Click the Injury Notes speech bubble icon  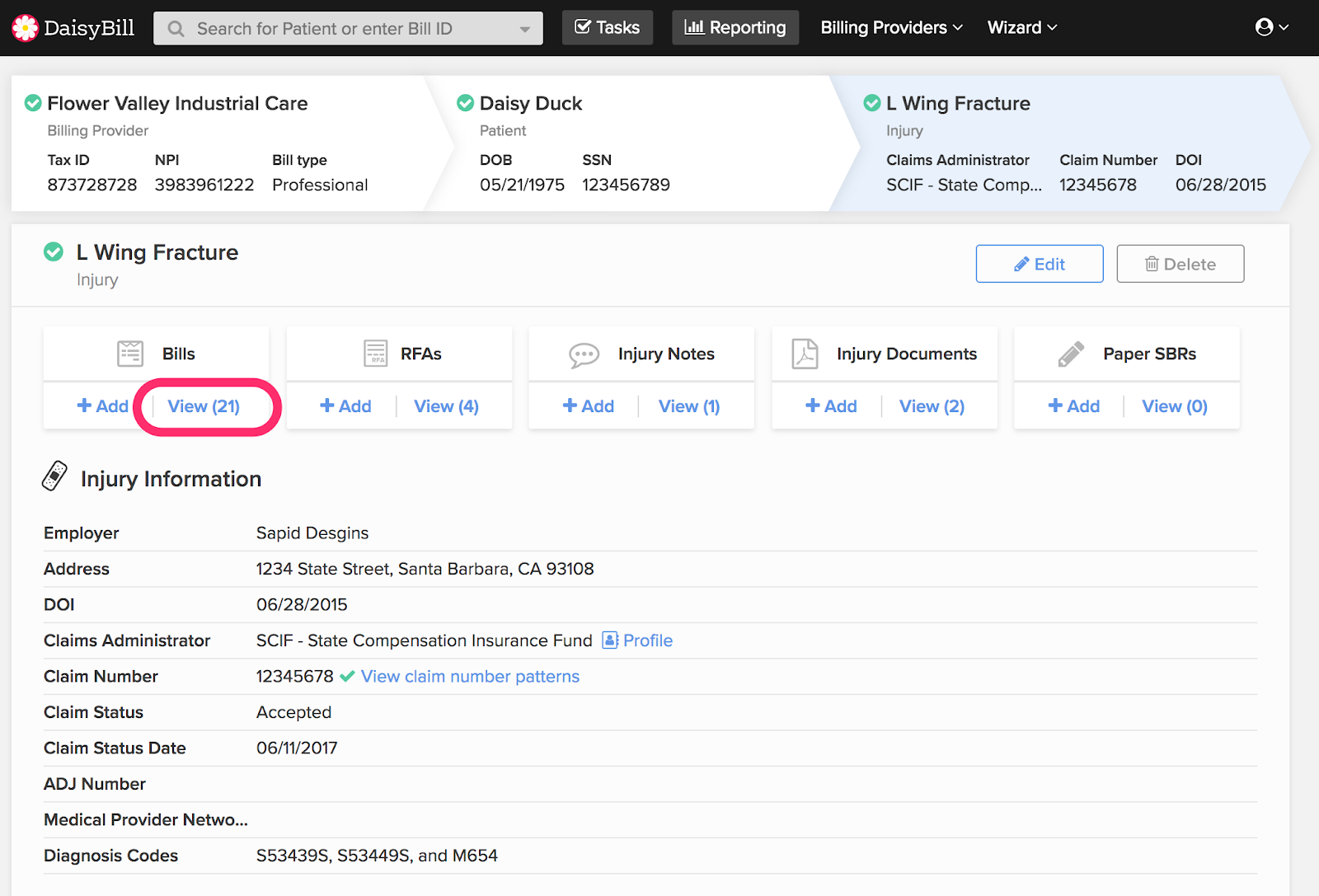pyautogui.click(x=584, y=355)
